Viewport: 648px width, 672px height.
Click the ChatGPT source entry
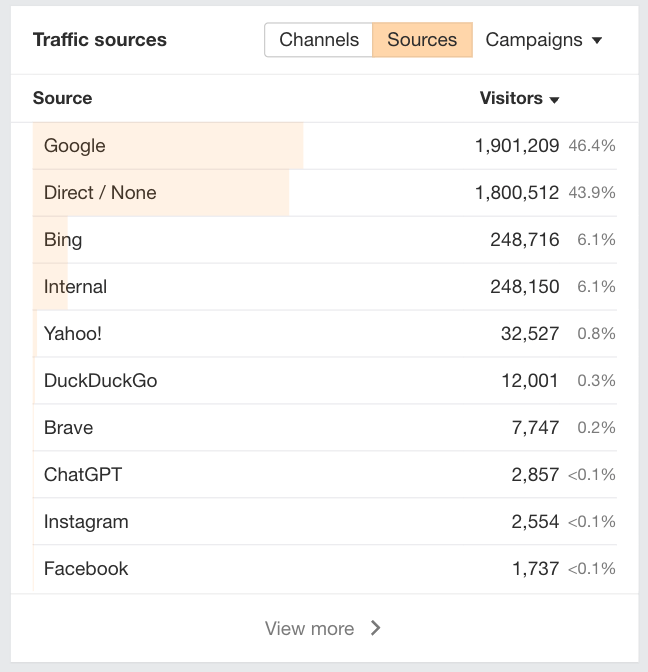tap(83, 475)
